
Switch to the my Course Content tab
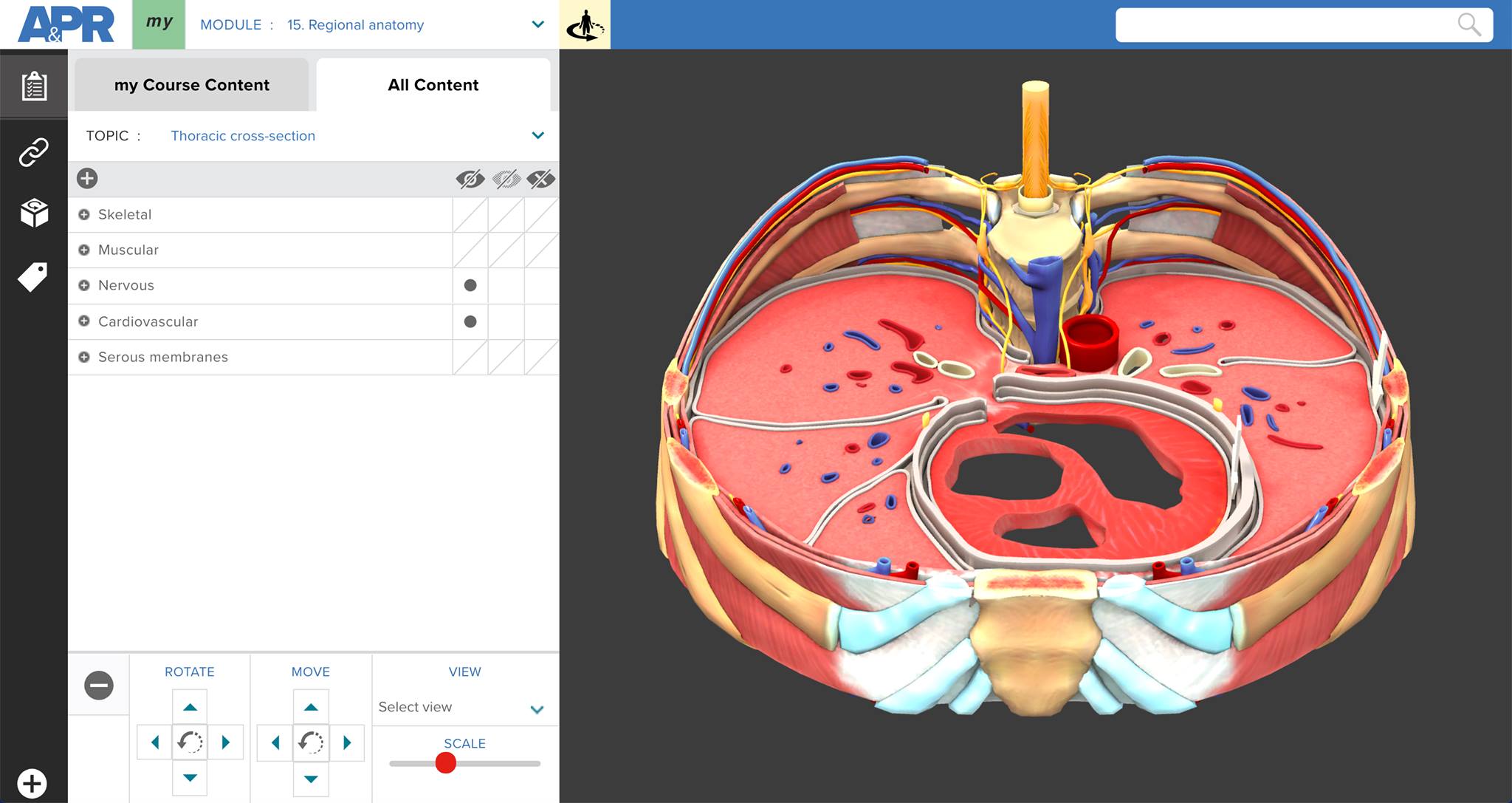192,85
